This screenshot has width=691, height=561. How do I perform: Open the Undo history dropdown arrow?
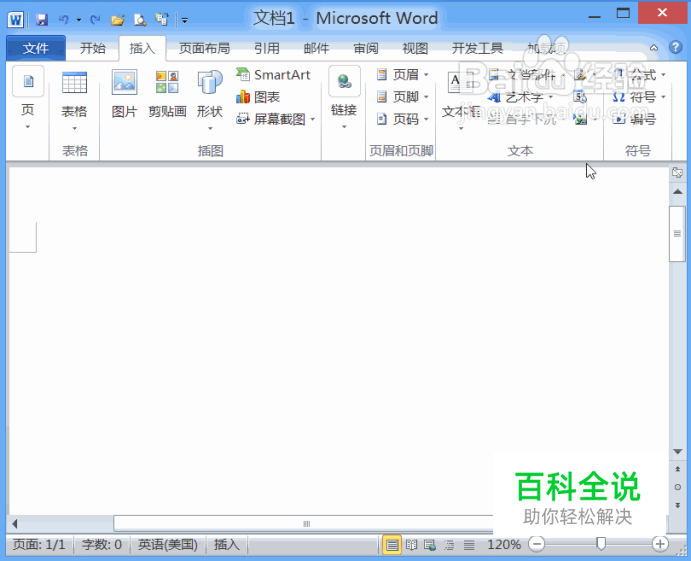[x=78, y=20]
